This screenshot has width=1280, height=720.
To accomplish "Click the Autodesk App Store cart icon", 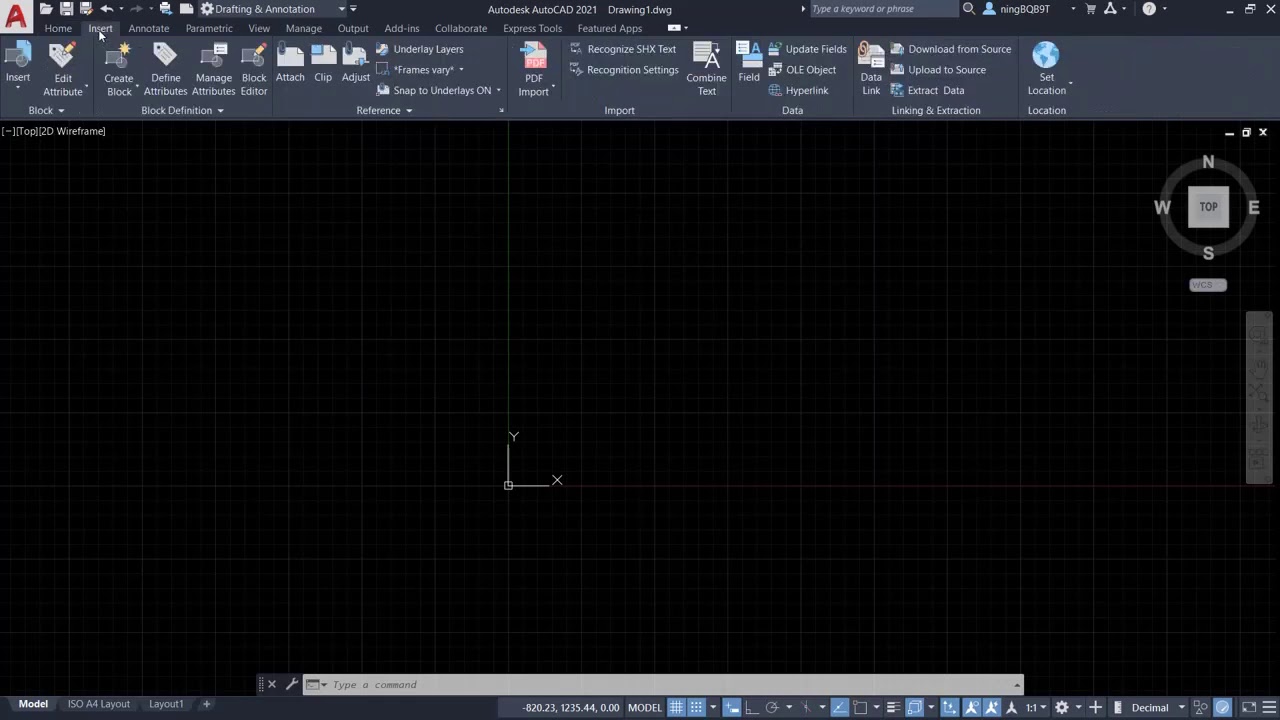I will [1091, 9].
